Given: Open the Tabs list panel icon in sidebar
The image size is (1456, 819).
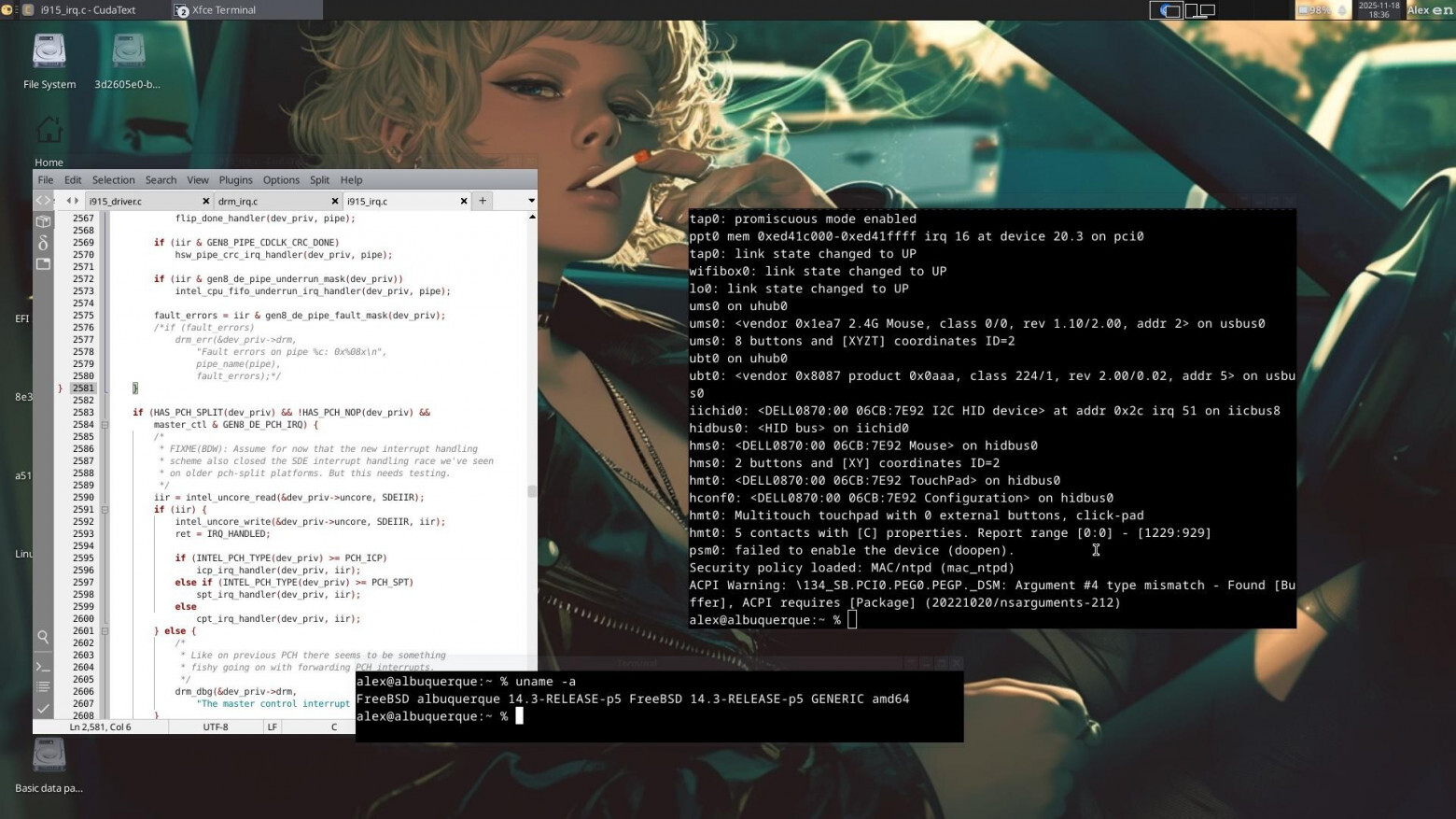Looking at the screenshot, I should pos(43,264).
